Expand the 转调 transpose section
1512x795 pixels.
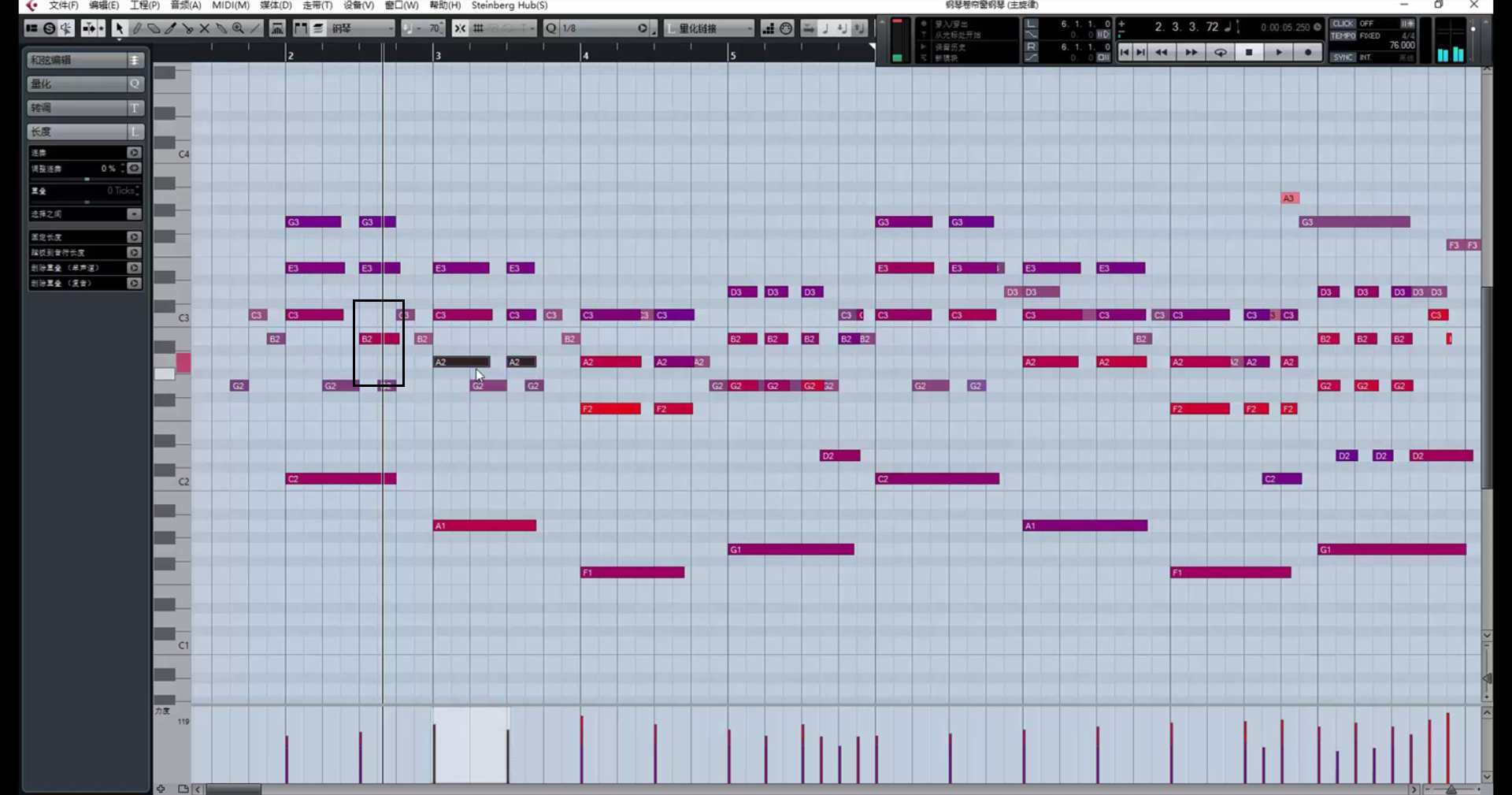85,108
